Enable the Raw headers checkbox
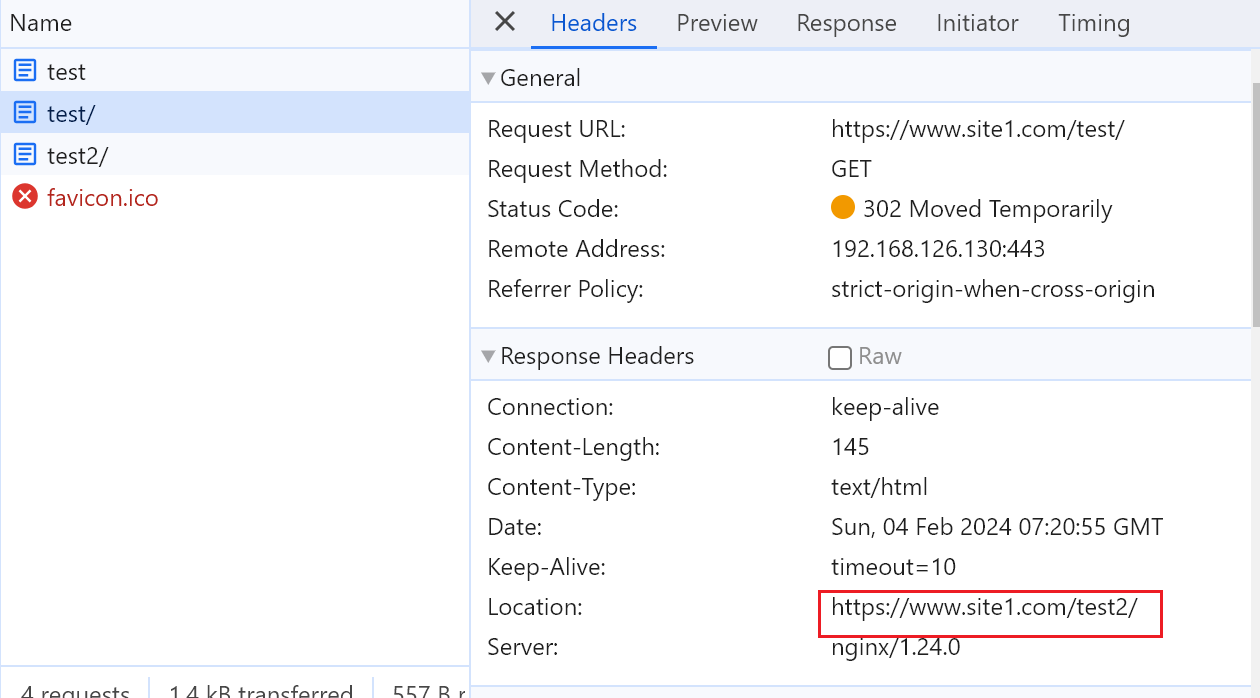Viewport: 1260px width, 698px height. click(x=840, y=357)
